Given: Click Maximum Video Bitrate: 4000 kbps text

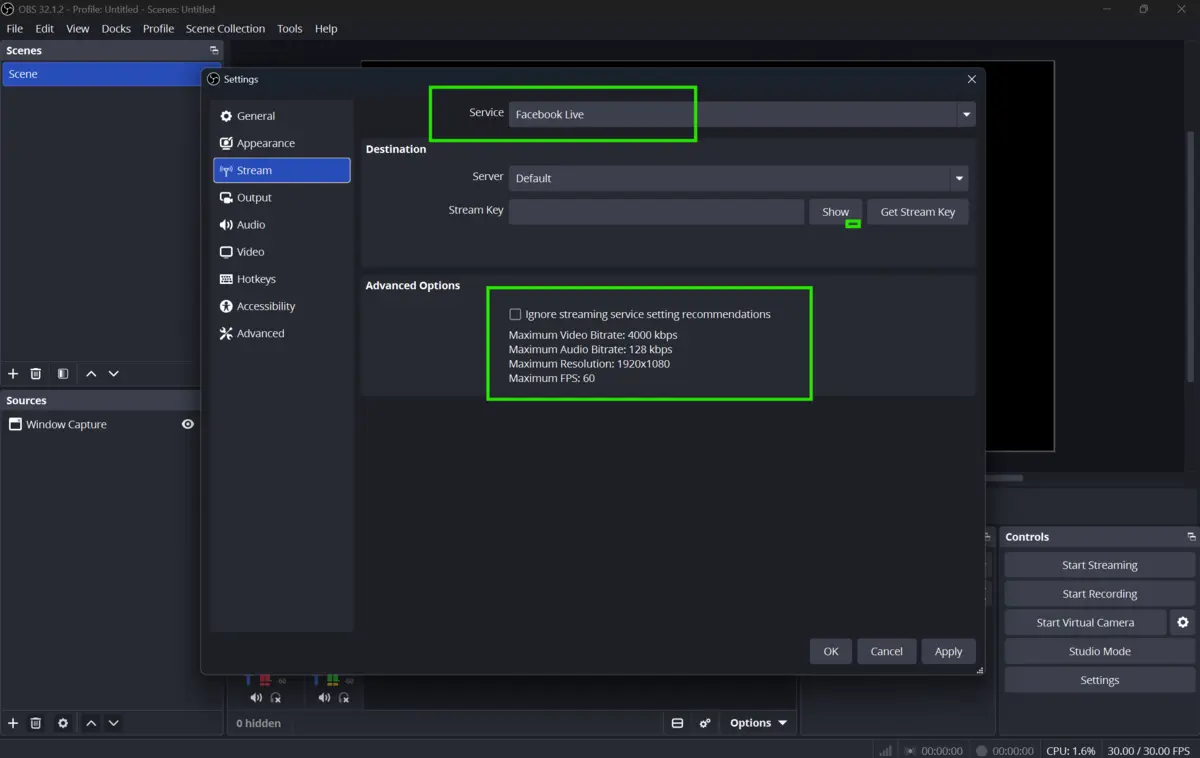Looking at the screenshot, I should (593, 335).
